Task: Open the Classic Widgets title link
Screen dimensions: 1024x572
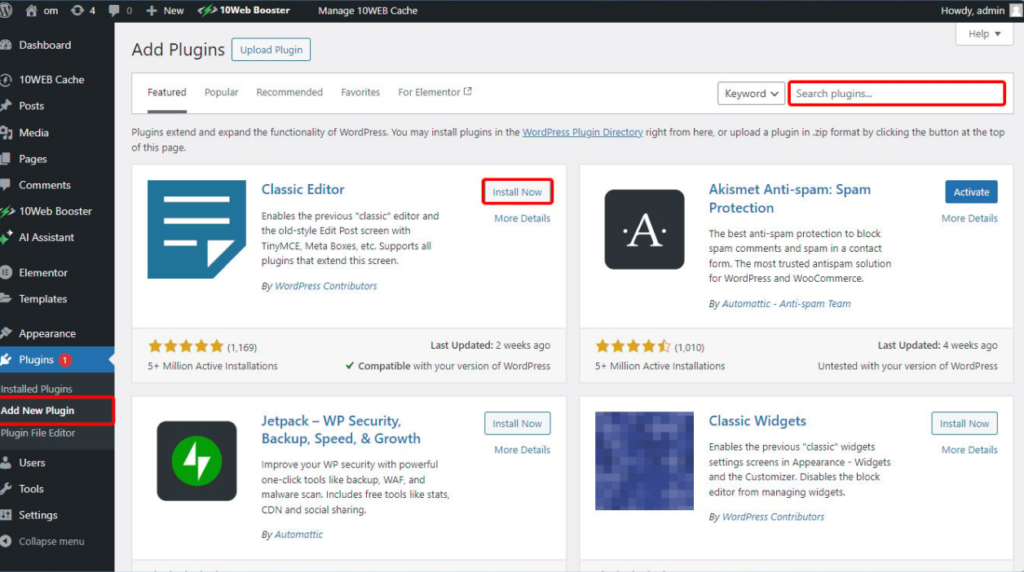Action: 758,421
